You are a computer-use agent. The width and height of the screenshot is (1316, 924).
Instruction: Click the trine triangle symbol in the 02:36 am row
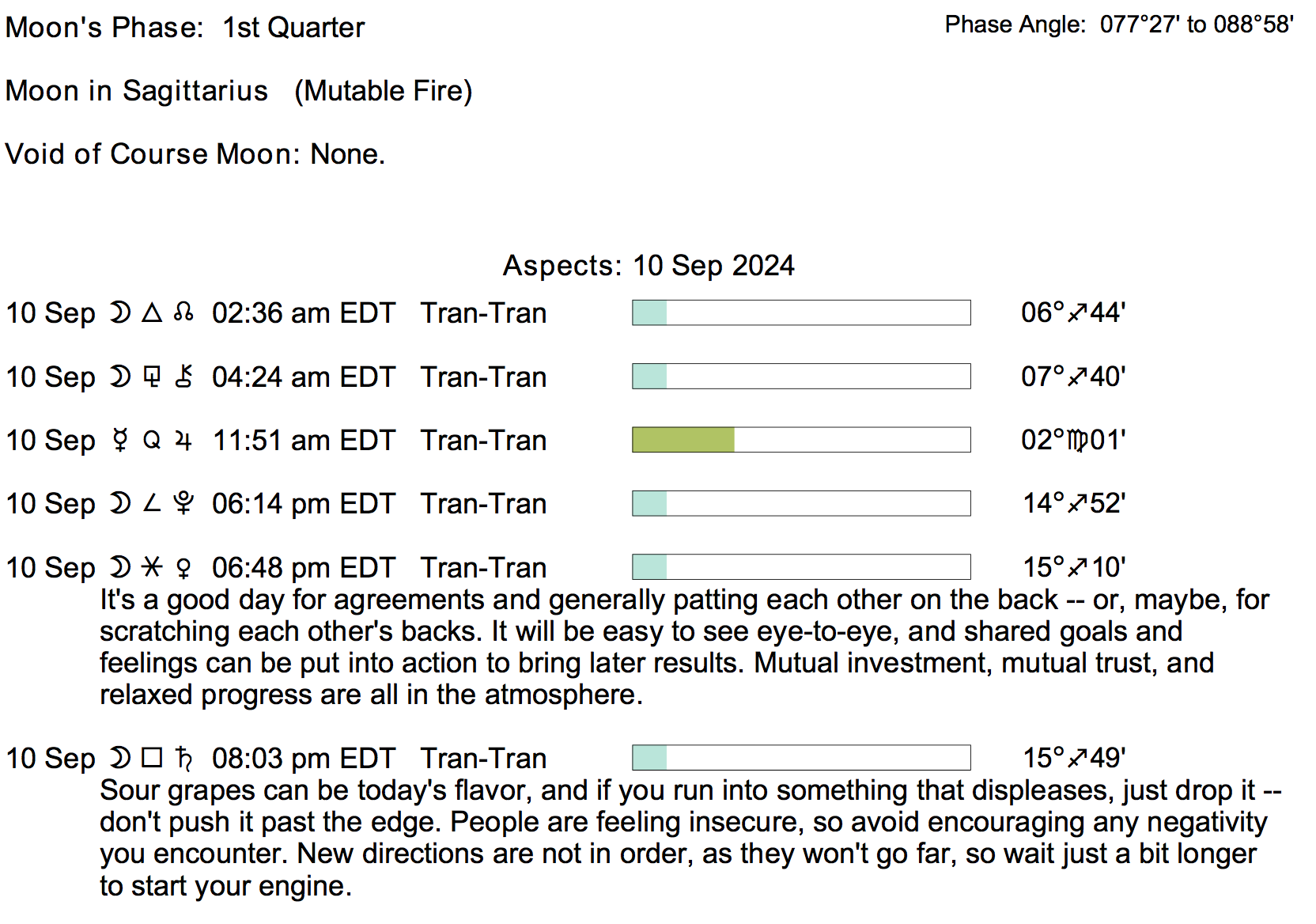tap(152, 313)
